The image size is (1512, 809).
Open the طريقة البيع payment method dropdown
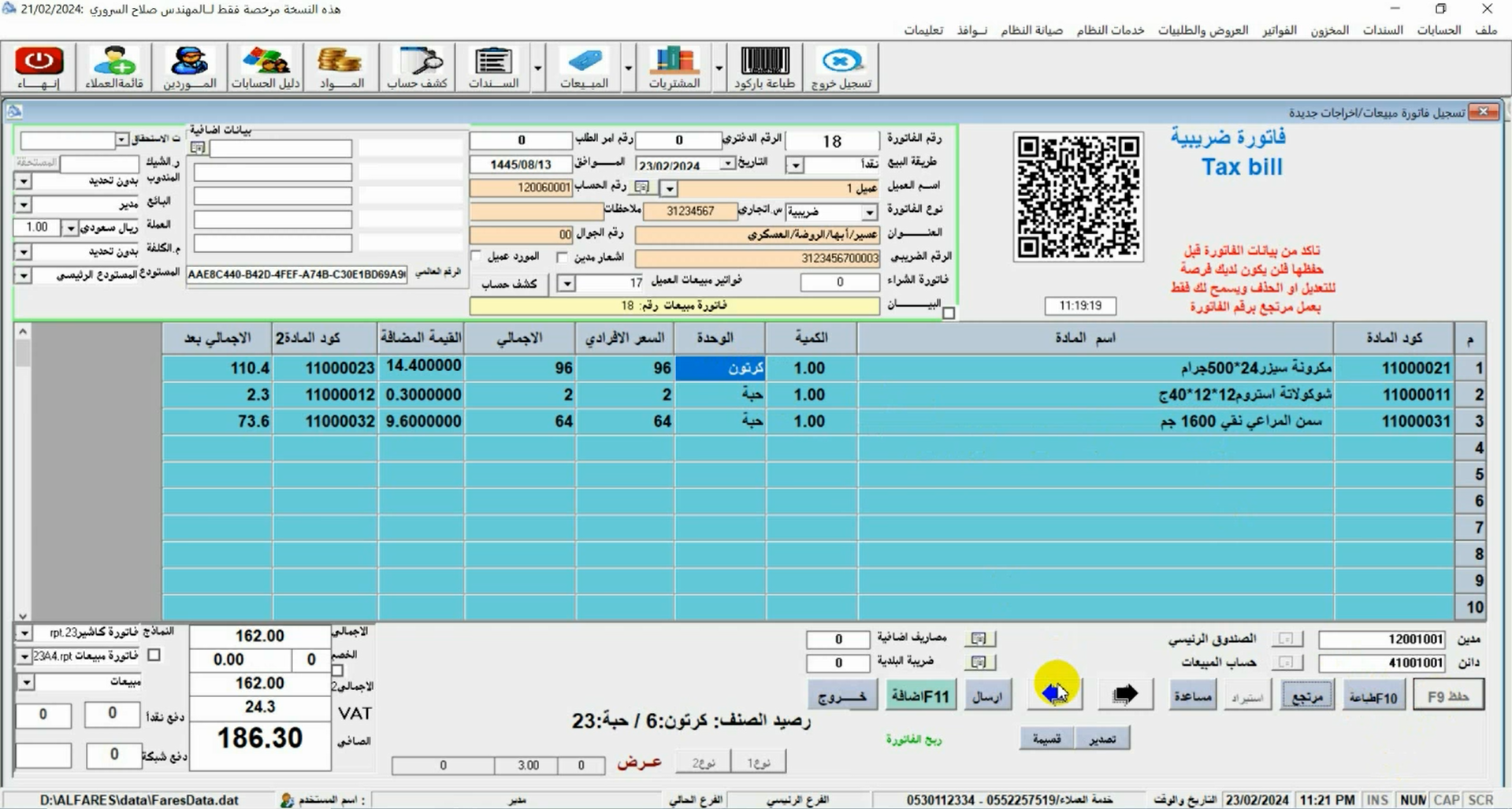(795, 165)
